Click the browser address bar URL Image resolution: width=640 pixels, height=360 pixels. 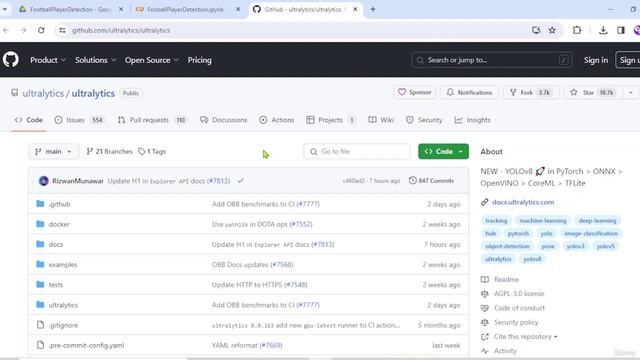(121, 30)
